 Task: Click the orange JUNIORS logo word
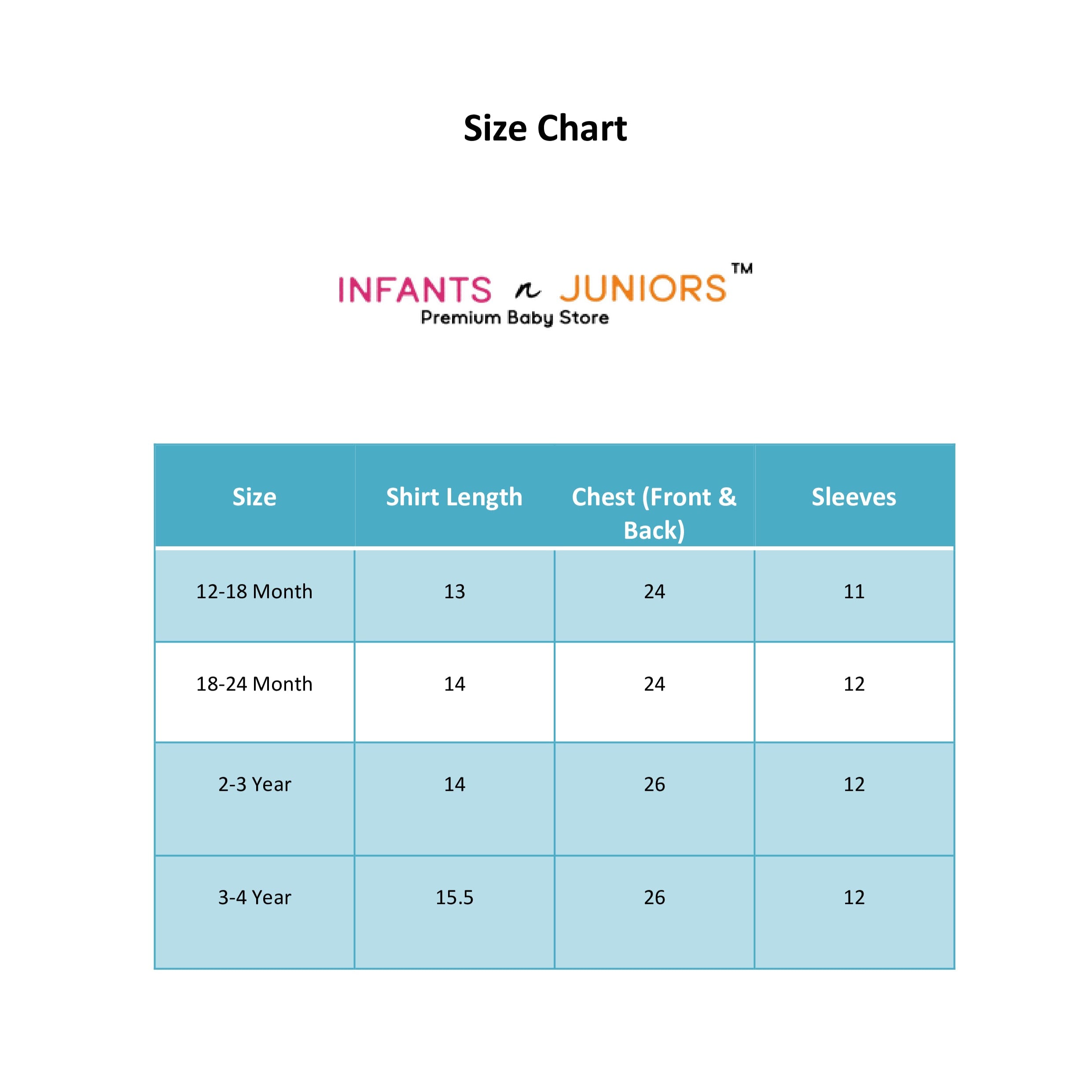tap(643, 288)
